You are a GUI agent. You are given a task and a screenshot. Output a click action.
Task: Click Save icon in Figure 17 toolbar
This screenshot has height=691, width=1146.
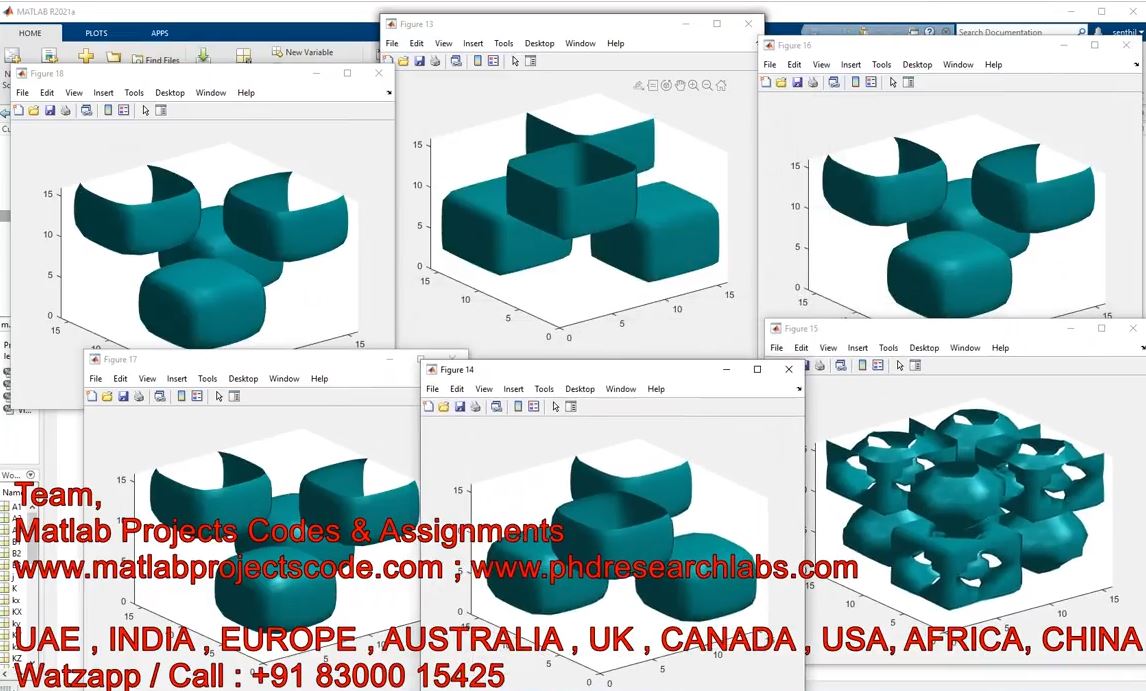click(x=123, y=396)
